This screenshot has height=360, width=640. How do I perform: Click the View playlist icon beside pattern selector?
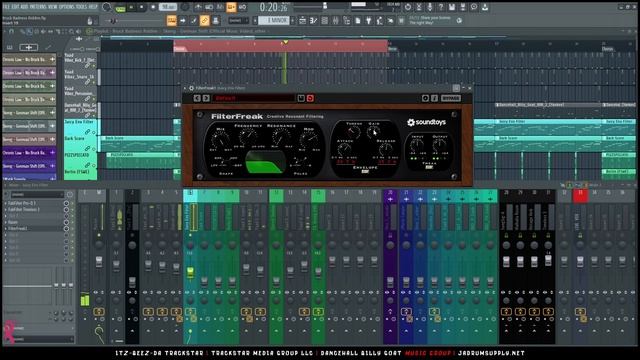[x=303, y=20]
